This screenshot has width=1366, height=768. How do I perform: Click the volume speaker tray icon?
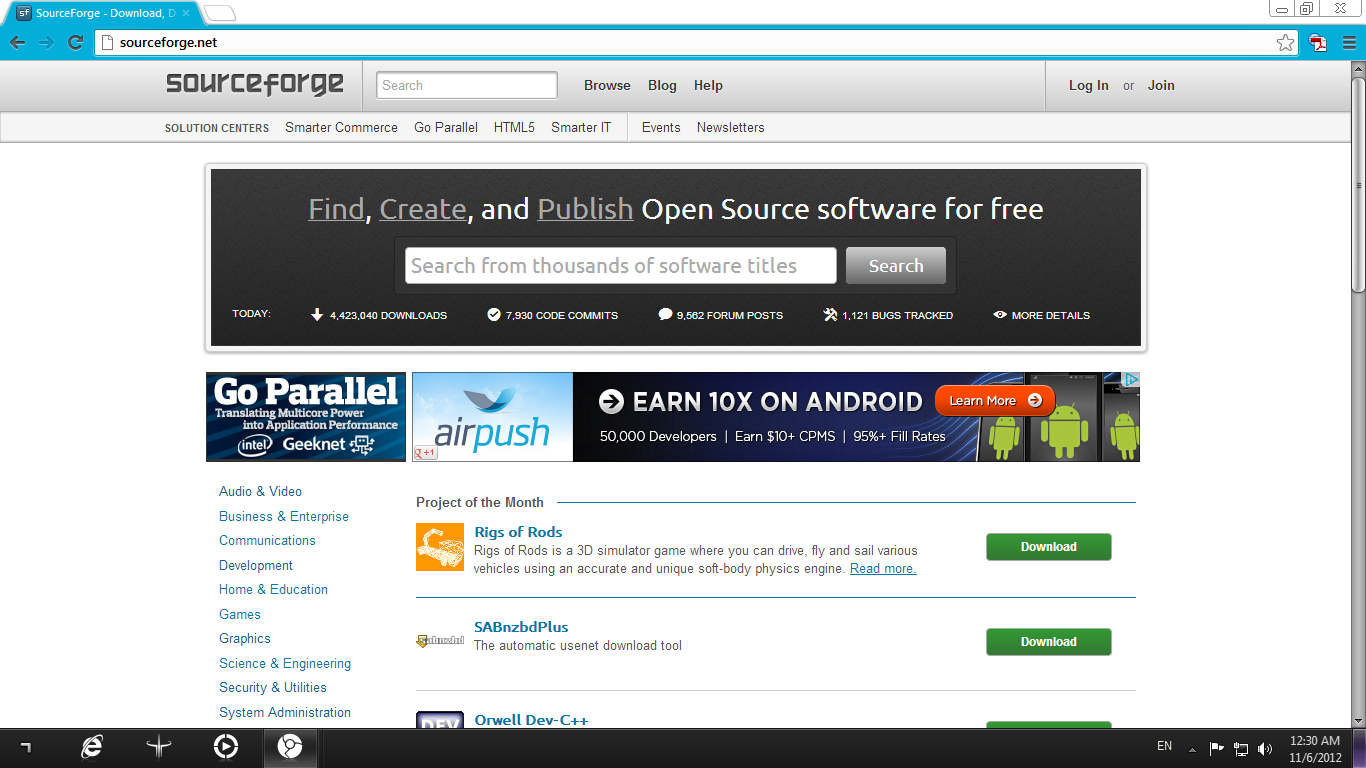(x=1265, y=748)
